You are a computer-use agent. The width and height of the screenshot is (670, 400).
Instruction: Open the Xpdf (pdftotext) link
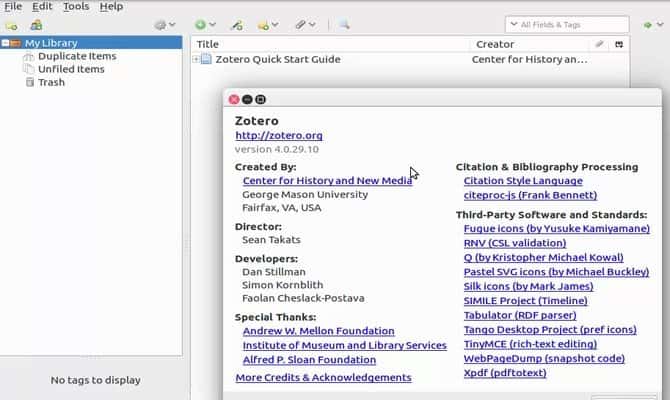505,373
